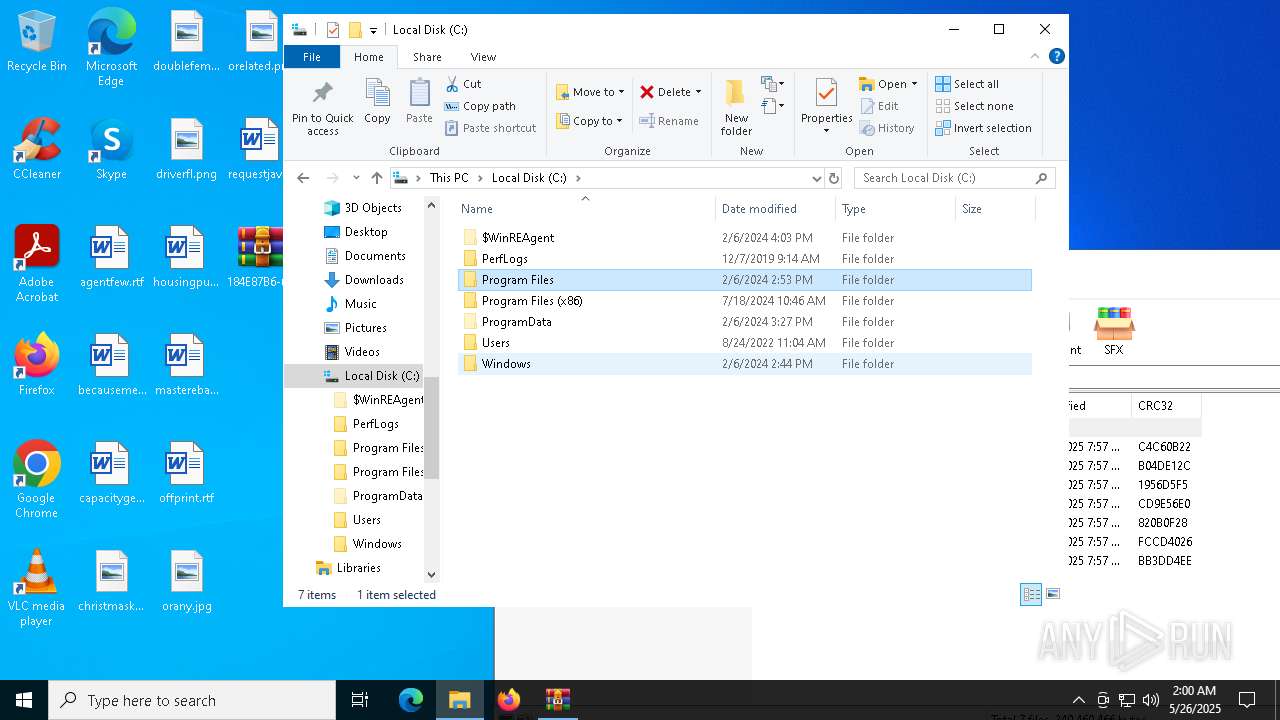This screenshot has width=1280, height=720.
Task: Select VLC media player desktop icon
Action: tap(36, 588)
